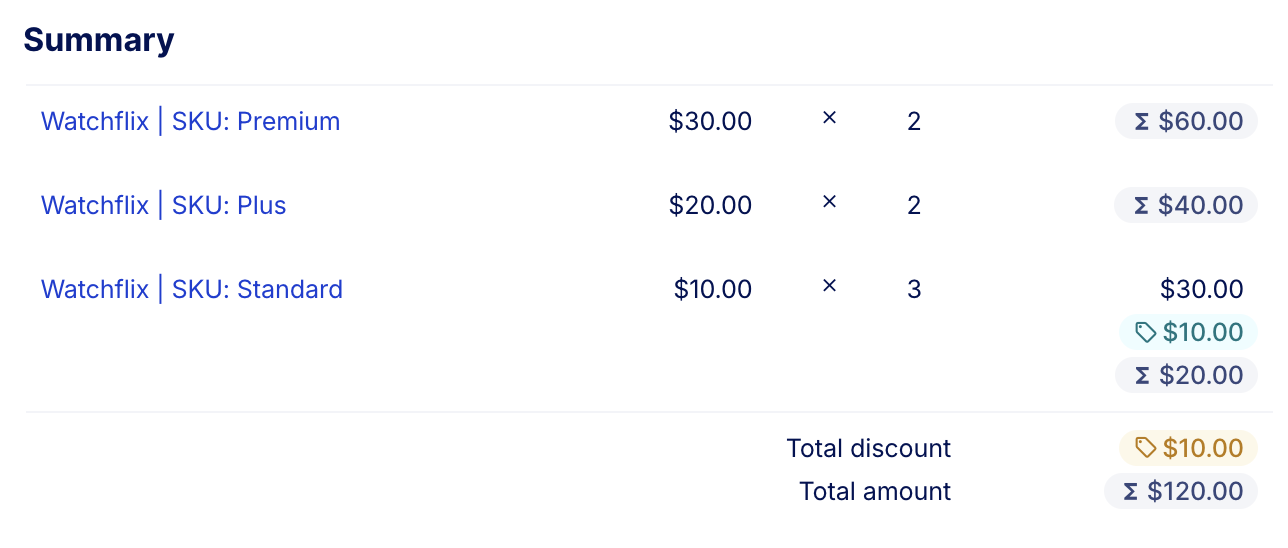Click the $10.00 Standard unit price
This screenshot has width=1288, height=548.
click(712, 290)
